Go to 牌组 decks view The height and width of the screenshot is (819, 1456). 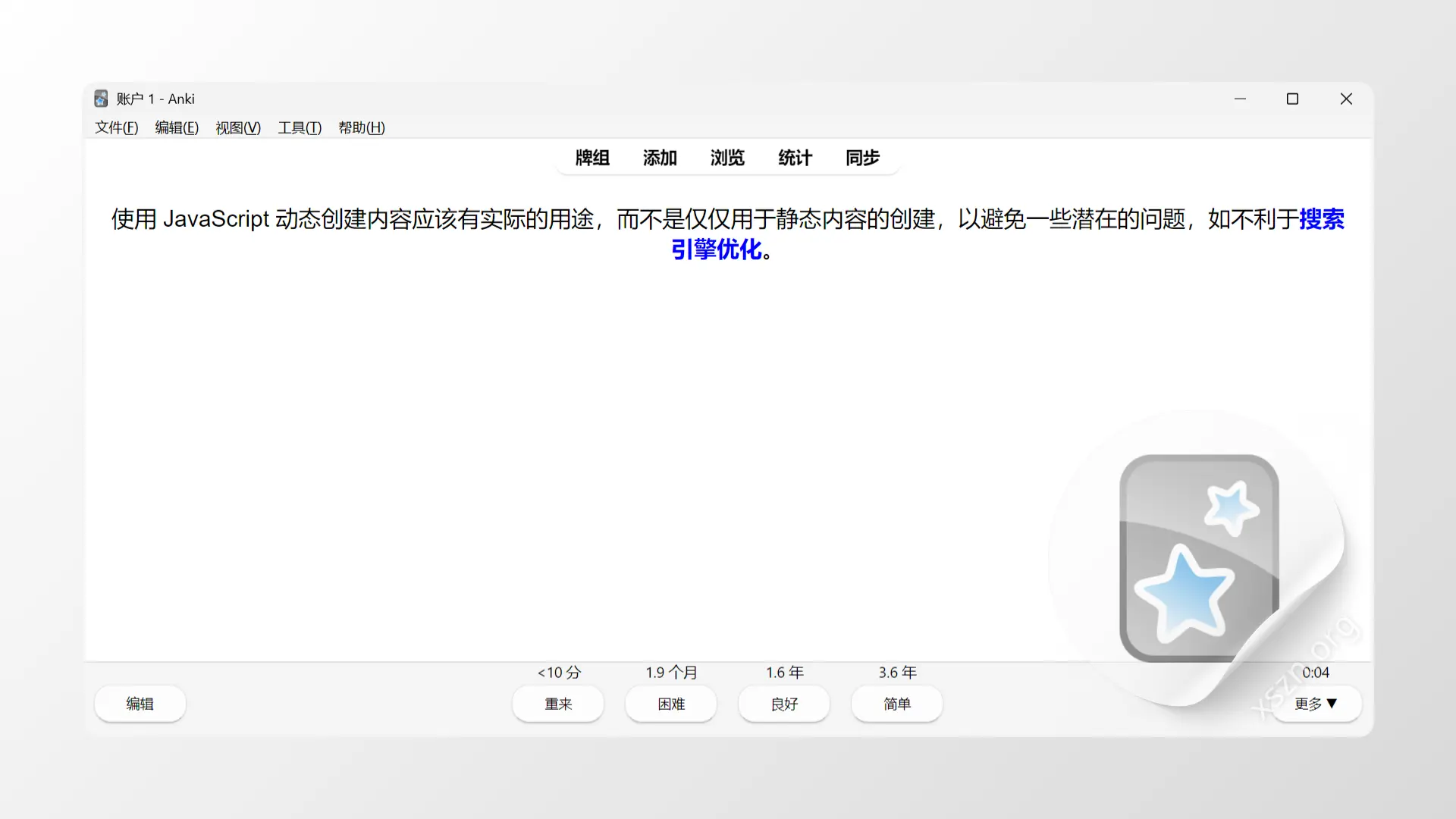(x=592, y=158)
